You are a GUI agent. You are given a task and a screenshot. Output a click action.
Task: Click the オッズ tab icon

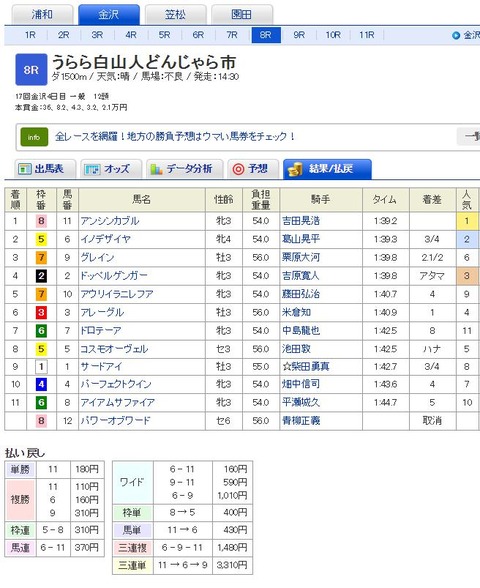coord(92,170)
